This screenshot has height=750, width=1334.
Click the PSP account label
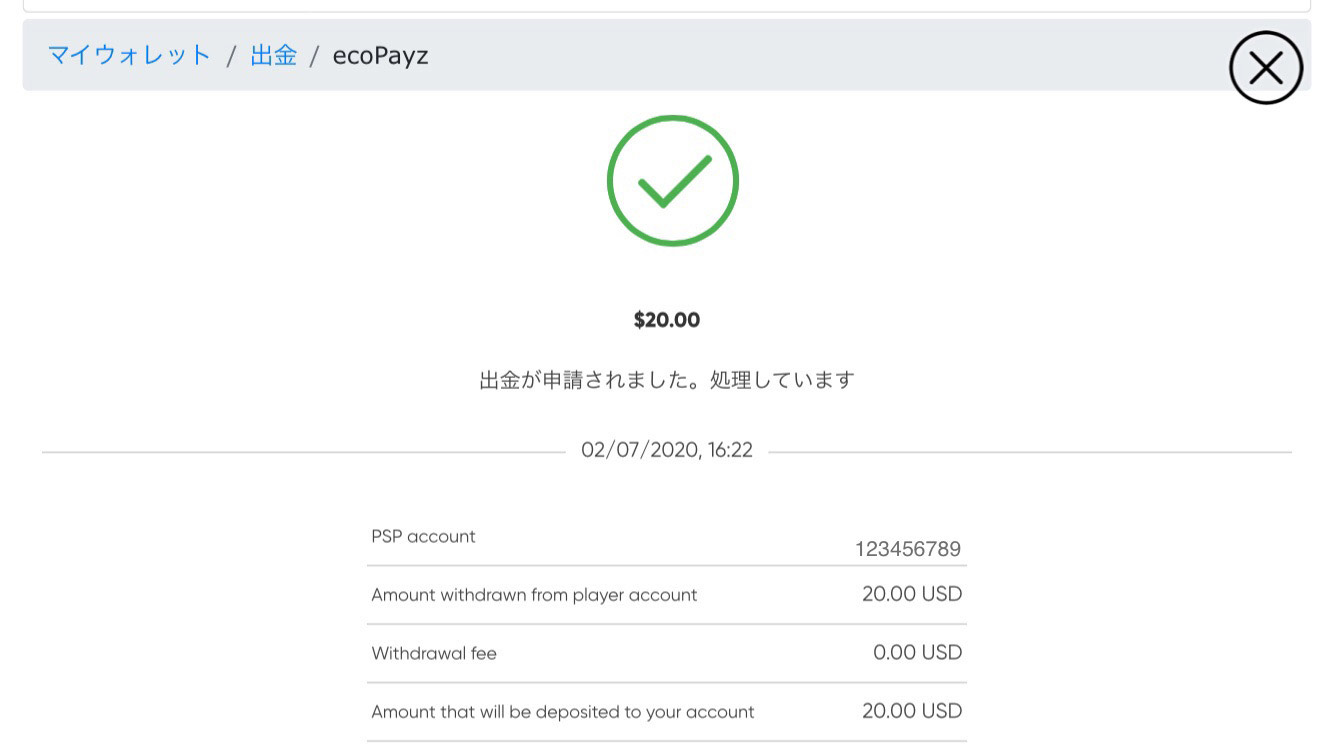click(423, 537)
